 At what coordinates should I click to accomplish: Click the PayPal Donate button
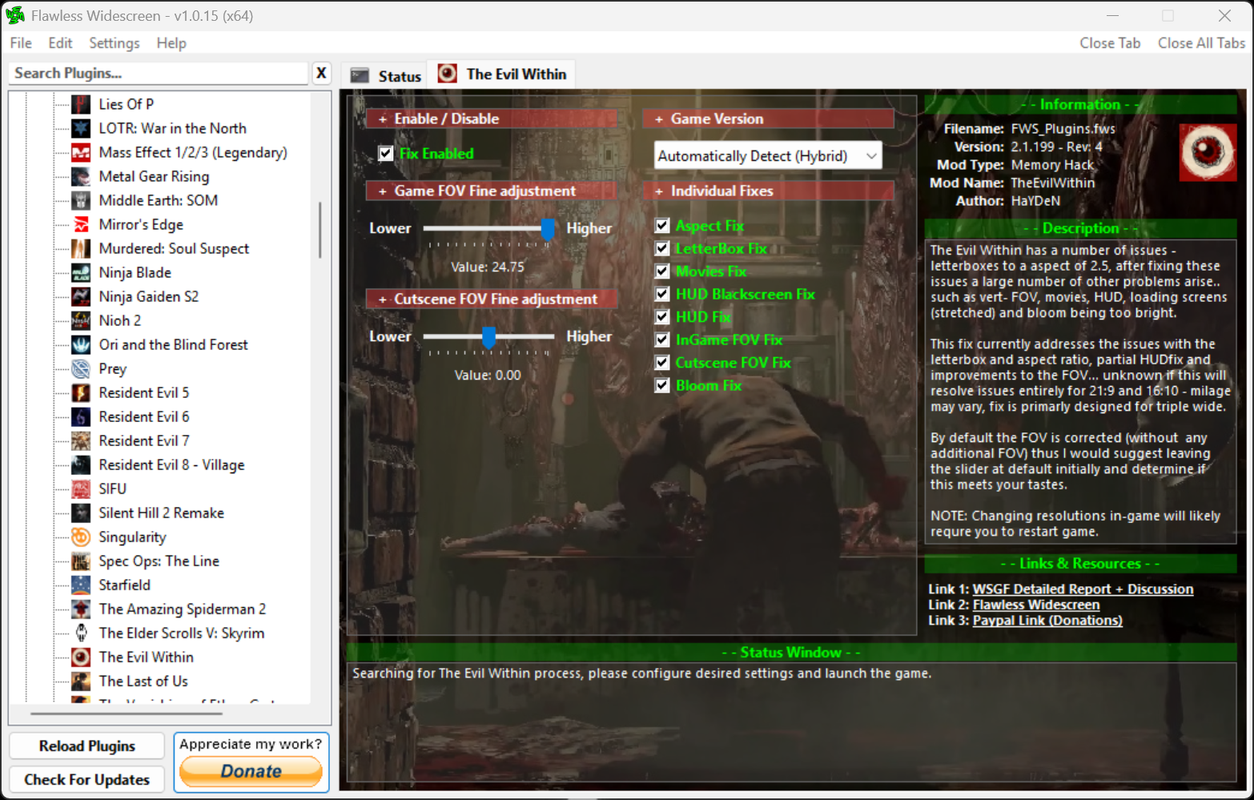click(x=251, y=771)
